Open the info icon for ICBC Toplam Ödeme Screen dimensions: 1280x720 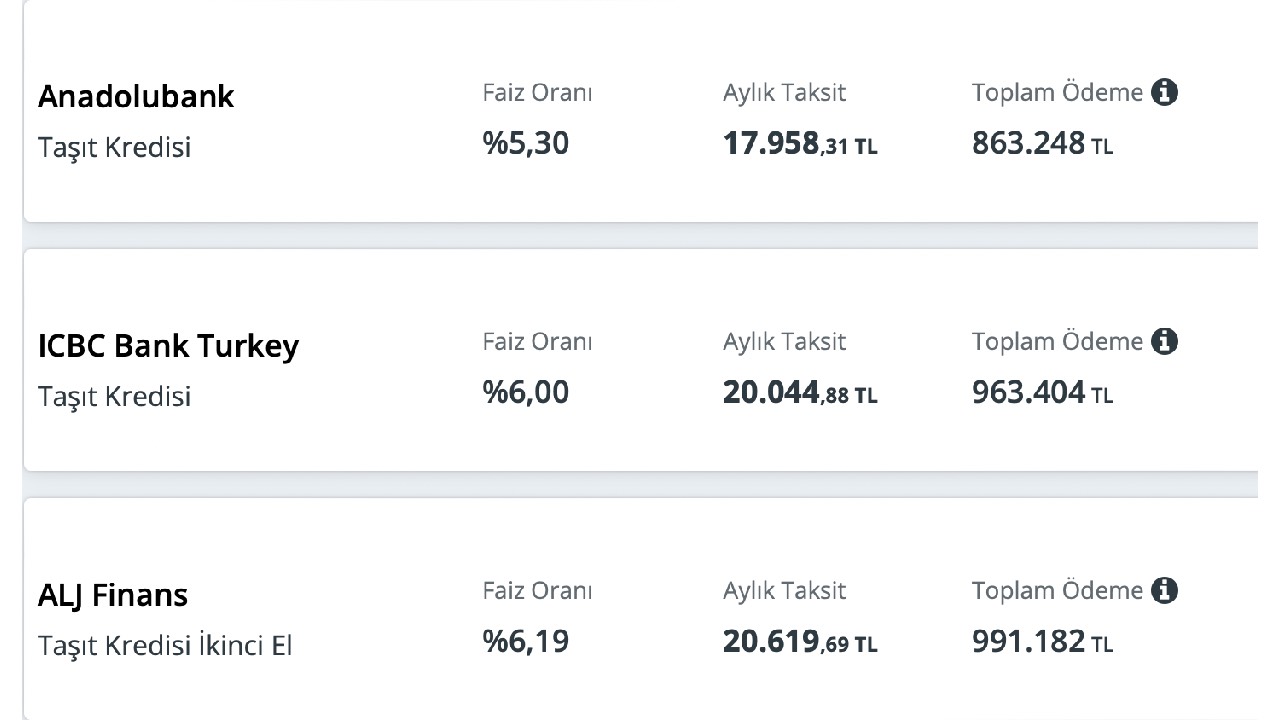pos(1164,342)
